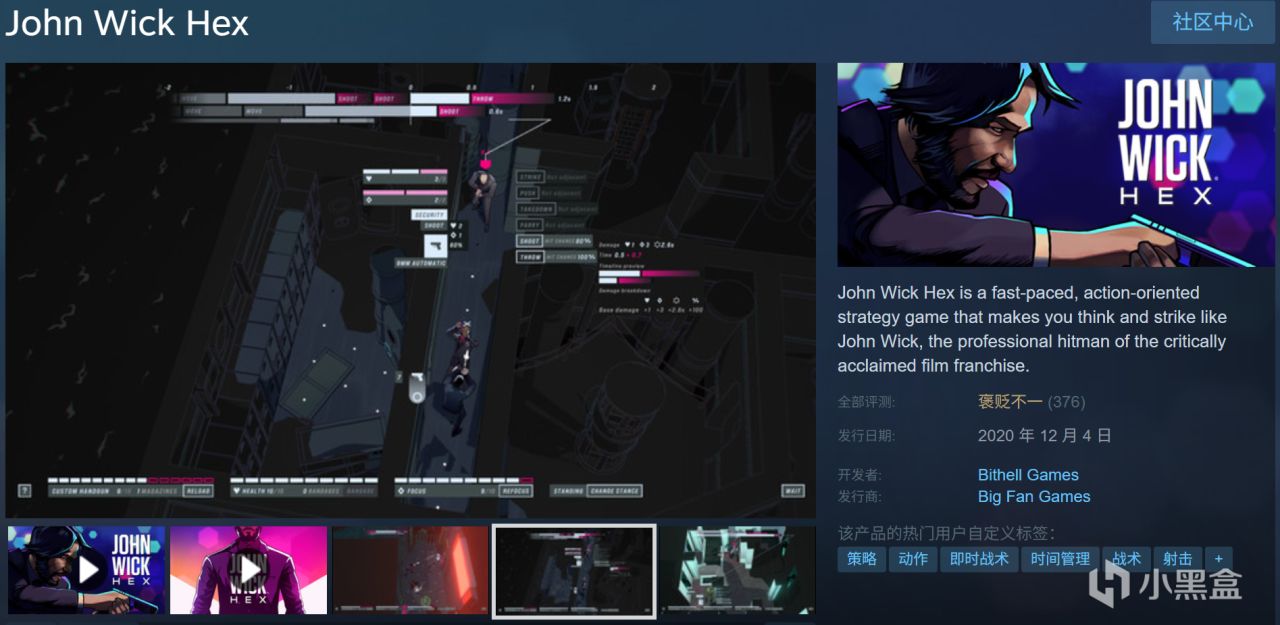Click the review count (376)
The image size is (1280, 625).
[1066, 402]
